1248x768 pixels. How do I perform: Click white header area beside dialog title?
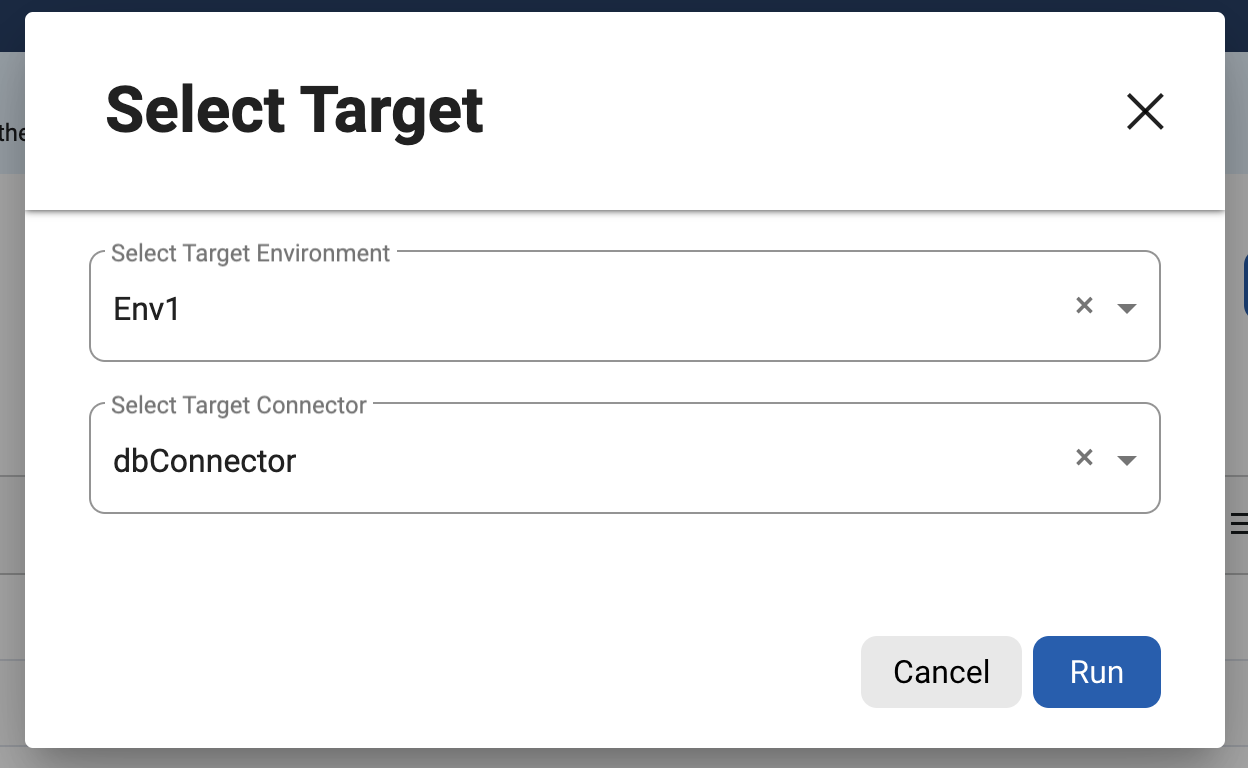click(x=800, y=112)
